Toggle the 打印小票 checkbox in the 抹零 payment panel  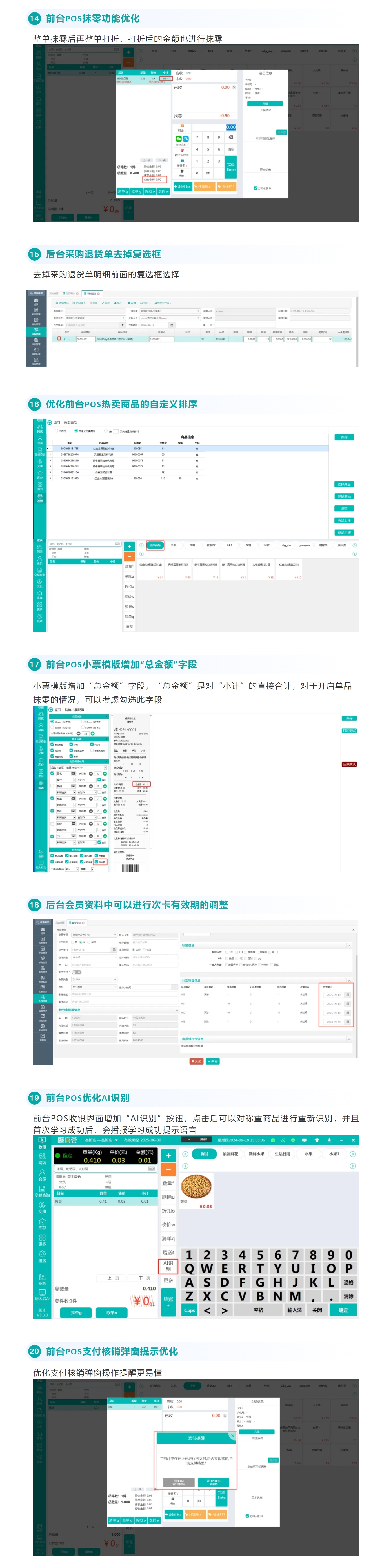point(256,188)
